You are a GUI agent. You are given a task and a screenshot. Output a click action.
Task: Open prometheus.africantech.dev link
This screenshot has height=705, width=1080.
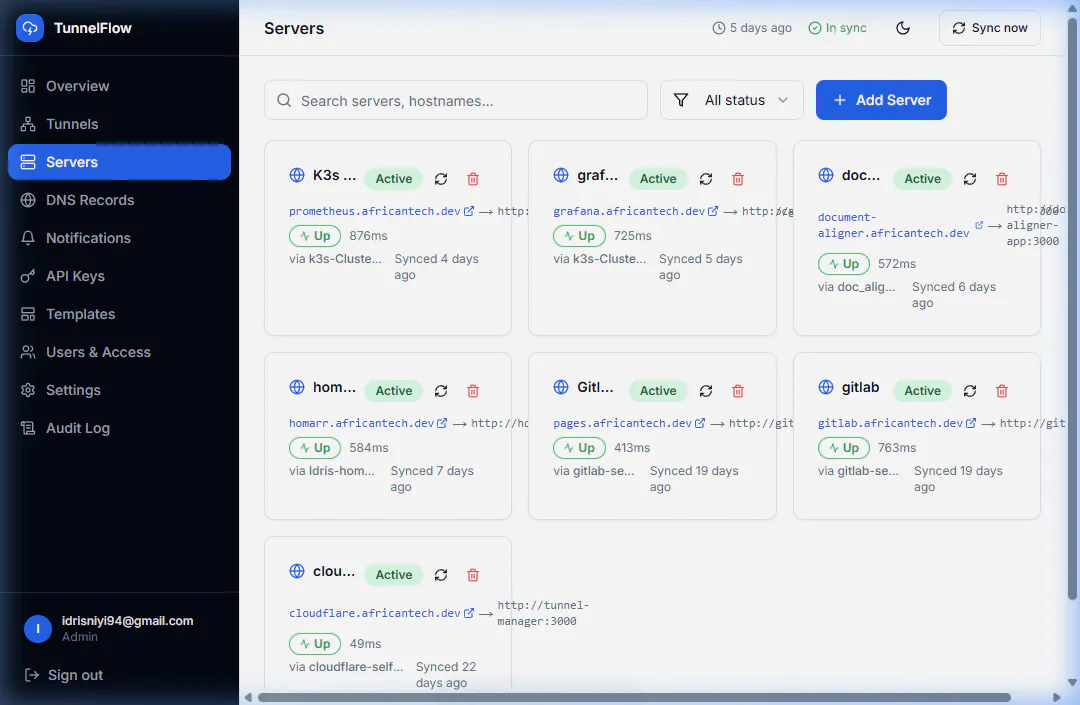tap(382, 211)
